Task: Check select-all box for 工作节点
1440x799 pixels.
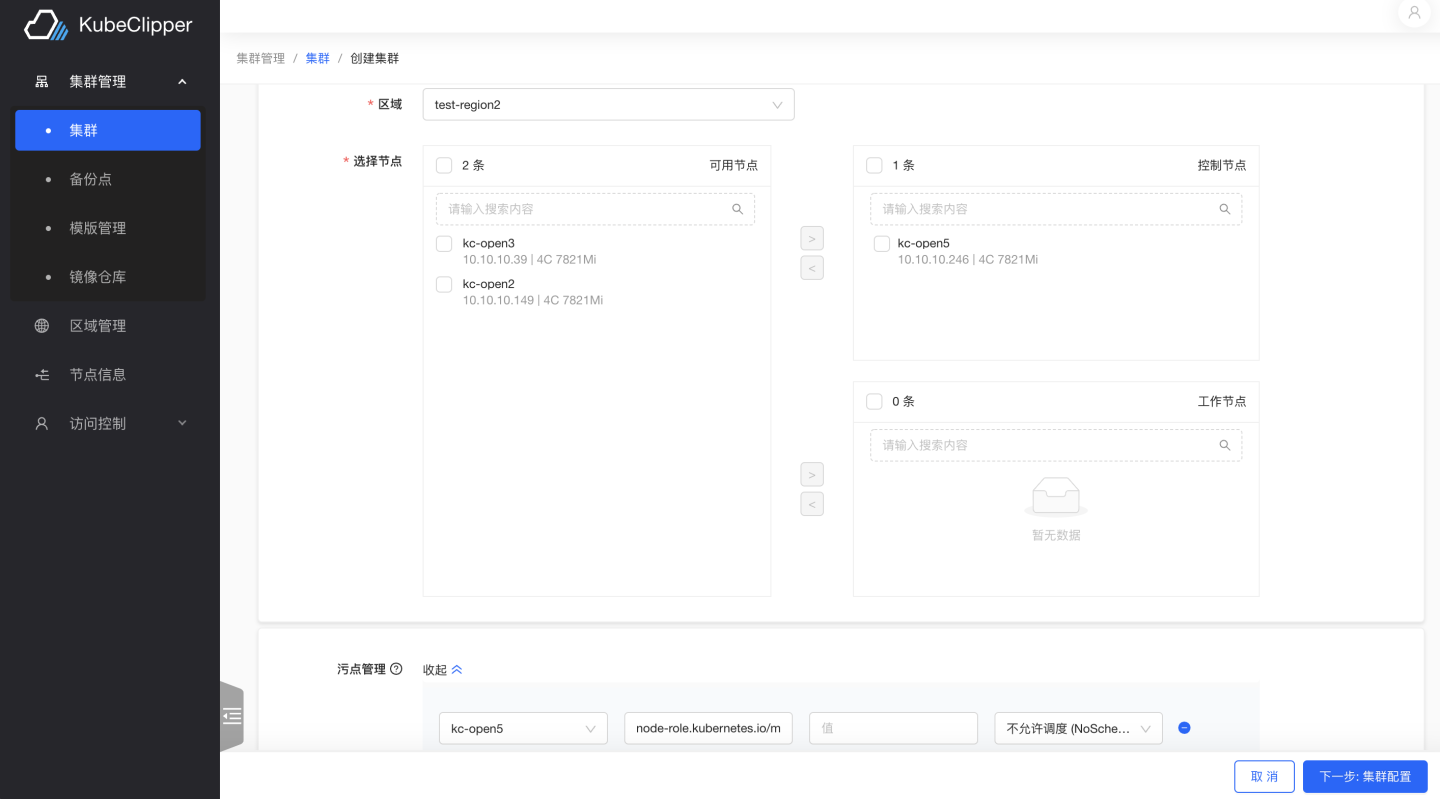Action: pyautogui.click(x=874, y=401)
